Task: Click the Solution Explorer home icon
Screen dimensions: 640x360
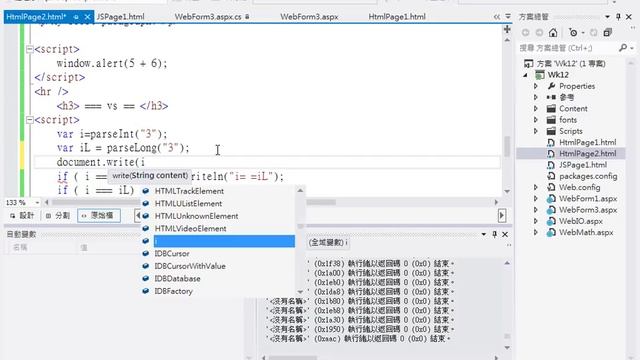Action: point(553,32)
